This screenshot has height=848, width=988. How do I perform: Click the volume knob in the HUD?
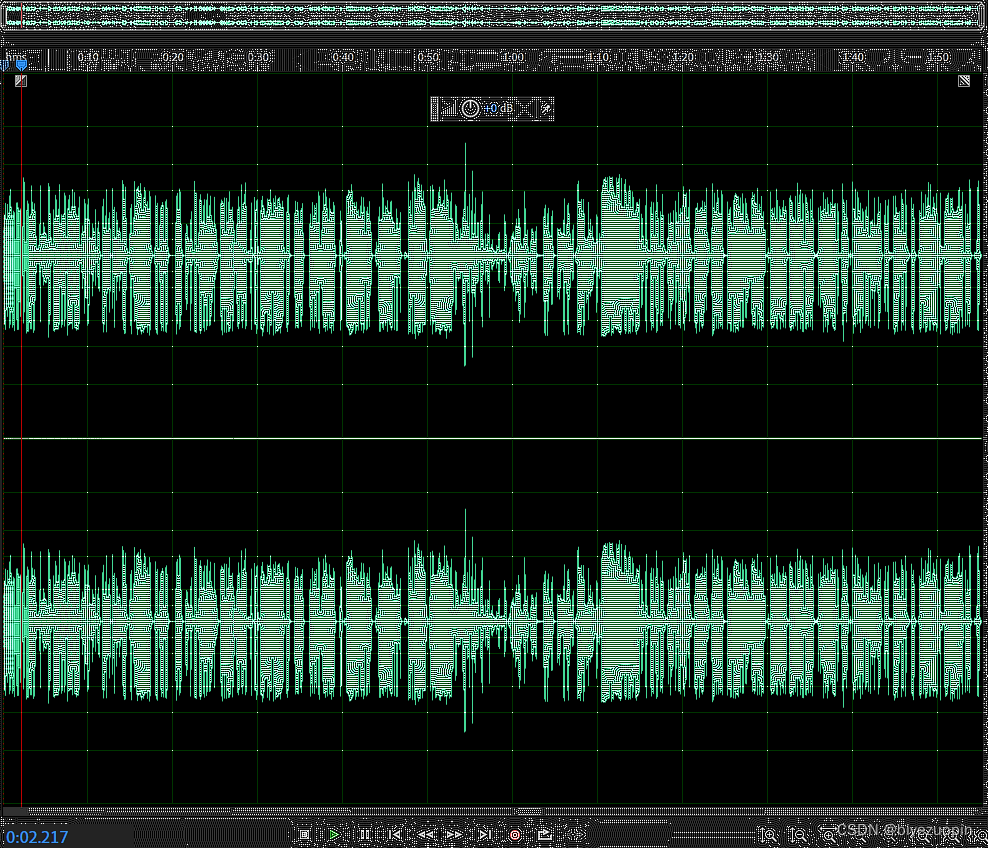(469, 108)
